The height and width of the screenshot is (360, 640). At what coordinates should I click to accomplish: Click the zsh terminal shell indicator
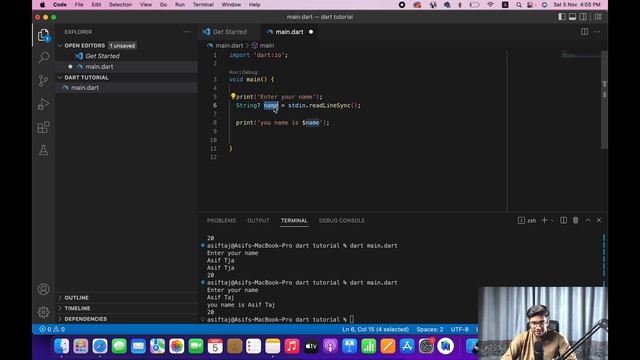pos(527,220)
